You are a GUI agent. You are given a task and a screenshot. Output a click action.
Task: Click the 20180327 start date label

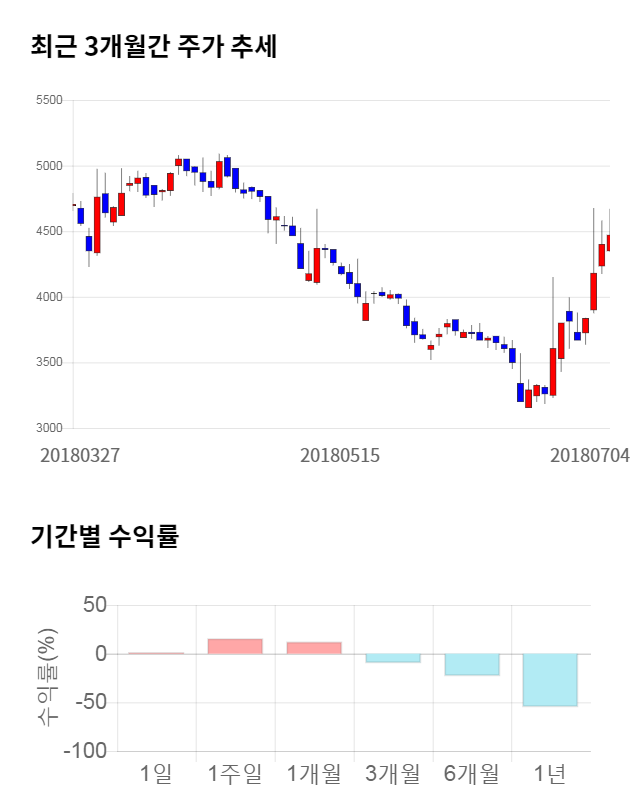(80, 455)
